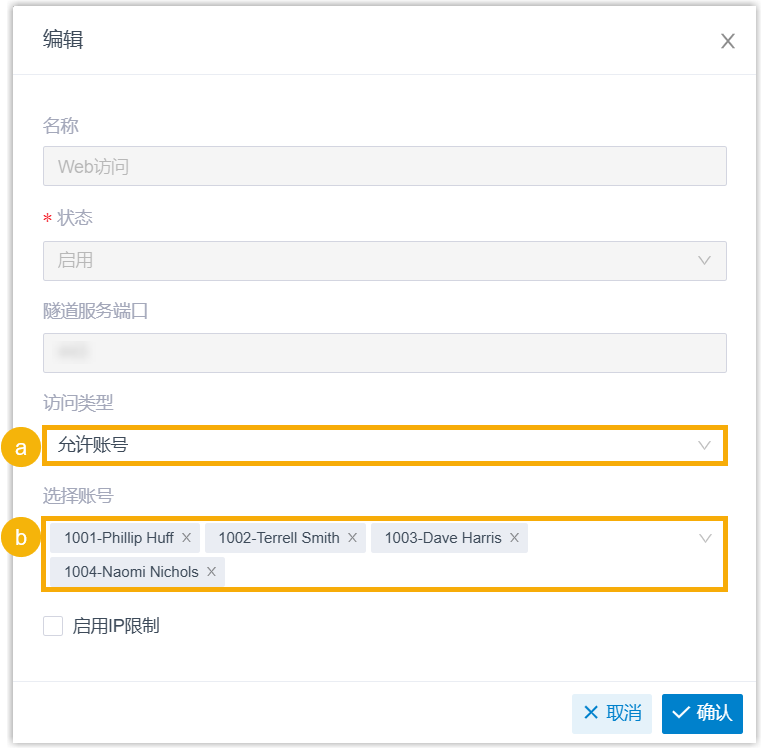
Task: Select the 允许账号 text in 访问类型
Action: pos(93,445)
